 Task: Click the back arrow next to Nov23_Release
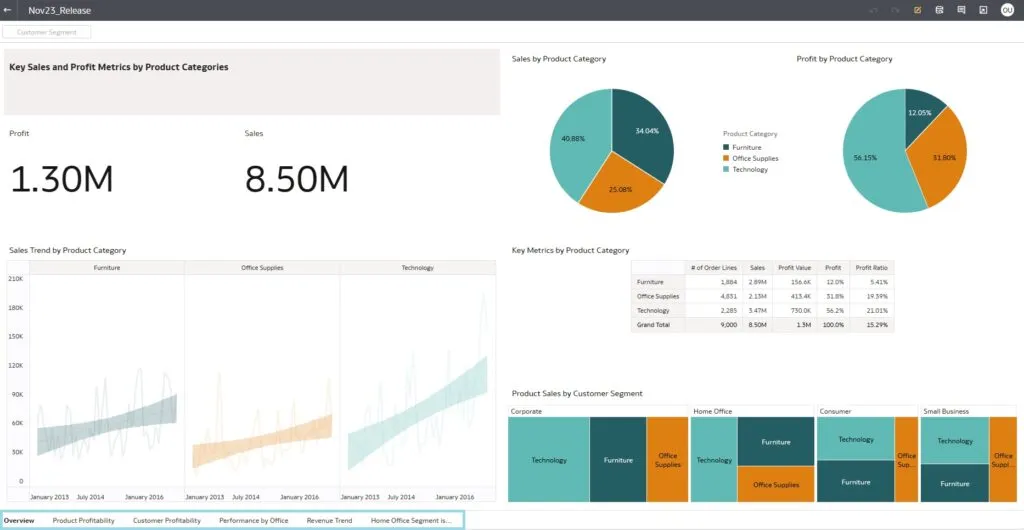[8, 10]
